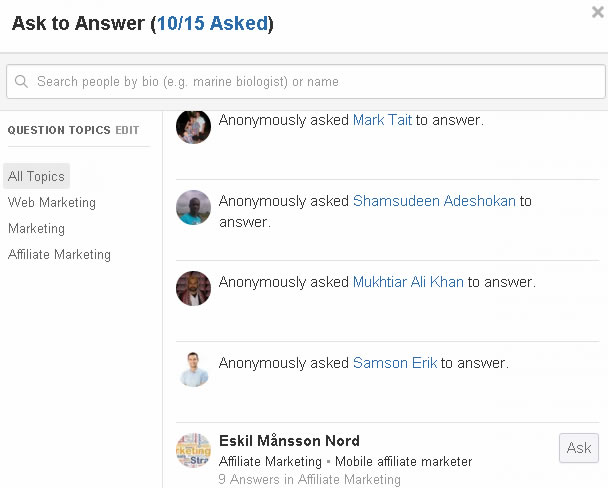Image resolution: width=608 pixels, height=488 pixels.
Task: Filter by Marketing topic
Action: (36, 228)
